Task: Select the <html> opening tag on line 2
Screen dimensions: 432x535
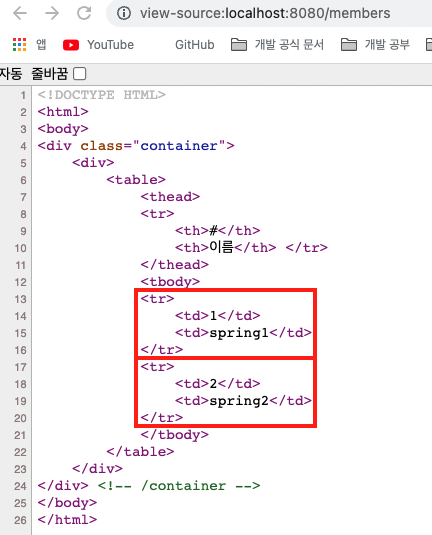Action: click(x=63, y=112)
